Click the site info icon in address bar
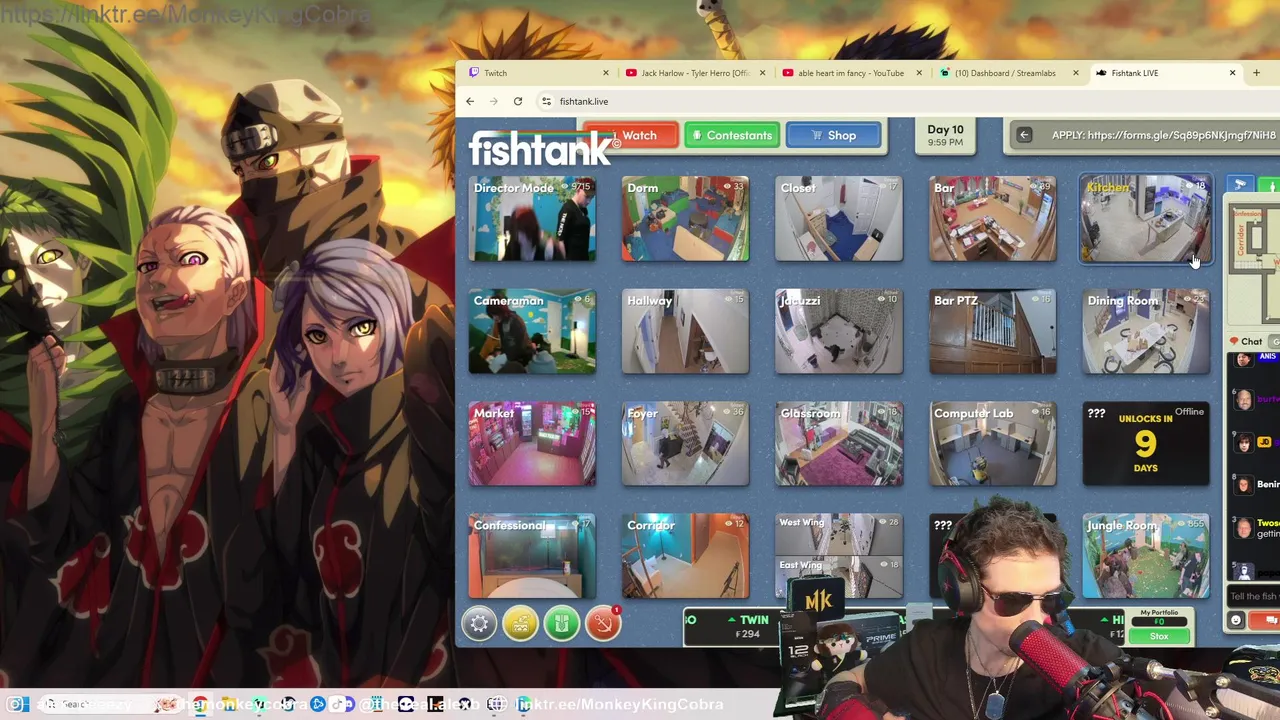 (546, 101)
